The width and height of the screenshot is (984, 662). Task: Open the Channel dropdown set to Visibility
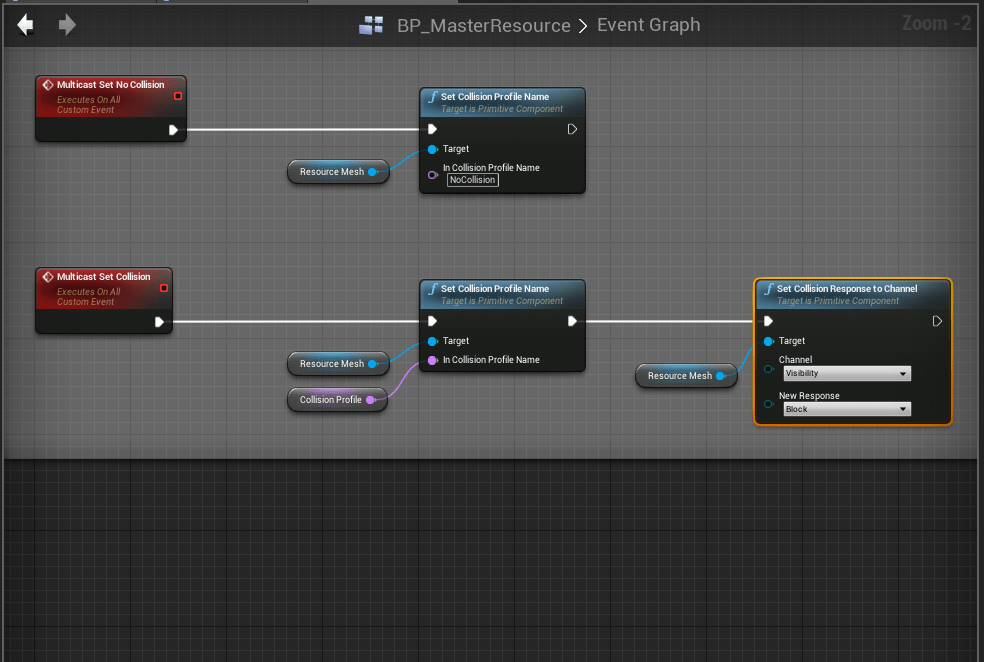846,373
